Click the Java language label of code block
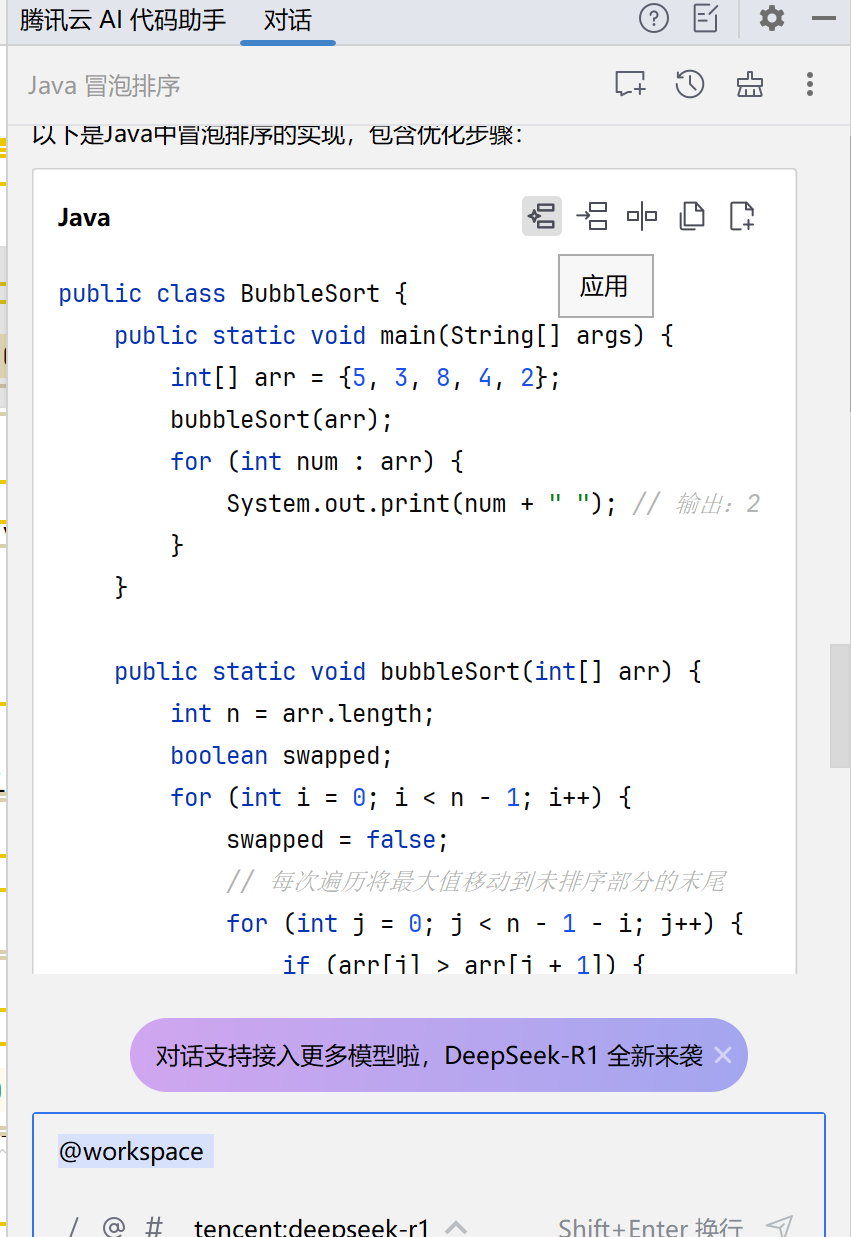Screen dimensions: 851x1237 tap(84, 217)
